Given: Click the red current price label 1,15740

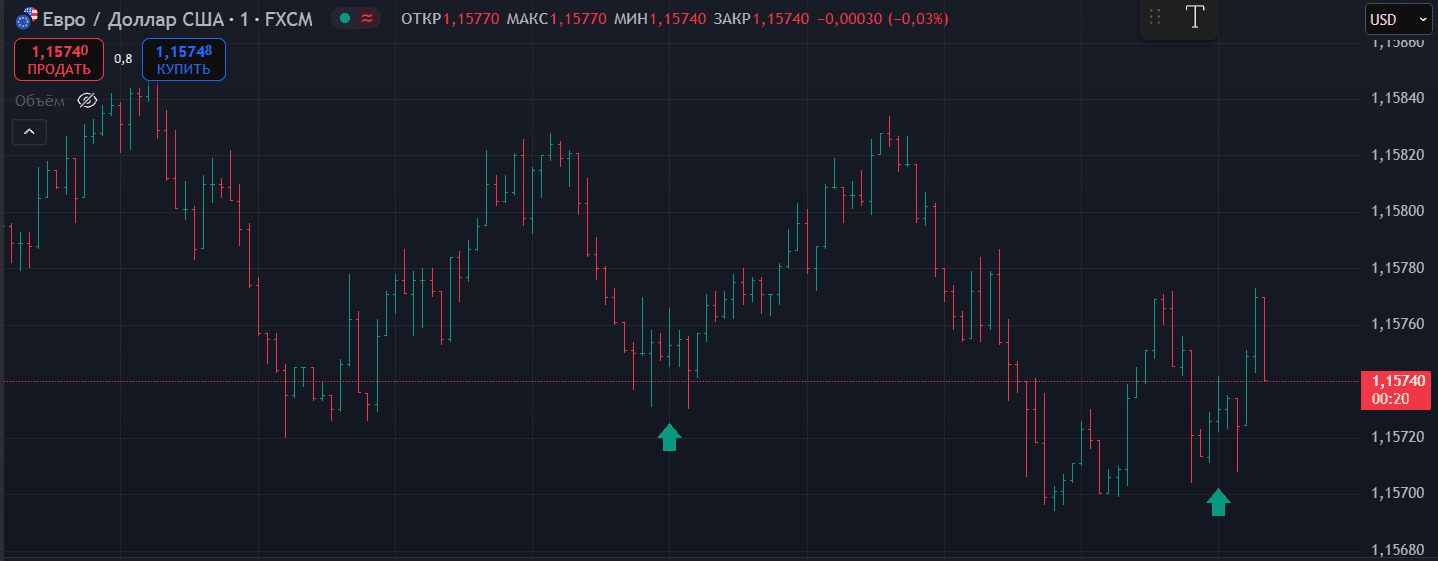Looking at the screenshot, I should (x=1399, y=381).
